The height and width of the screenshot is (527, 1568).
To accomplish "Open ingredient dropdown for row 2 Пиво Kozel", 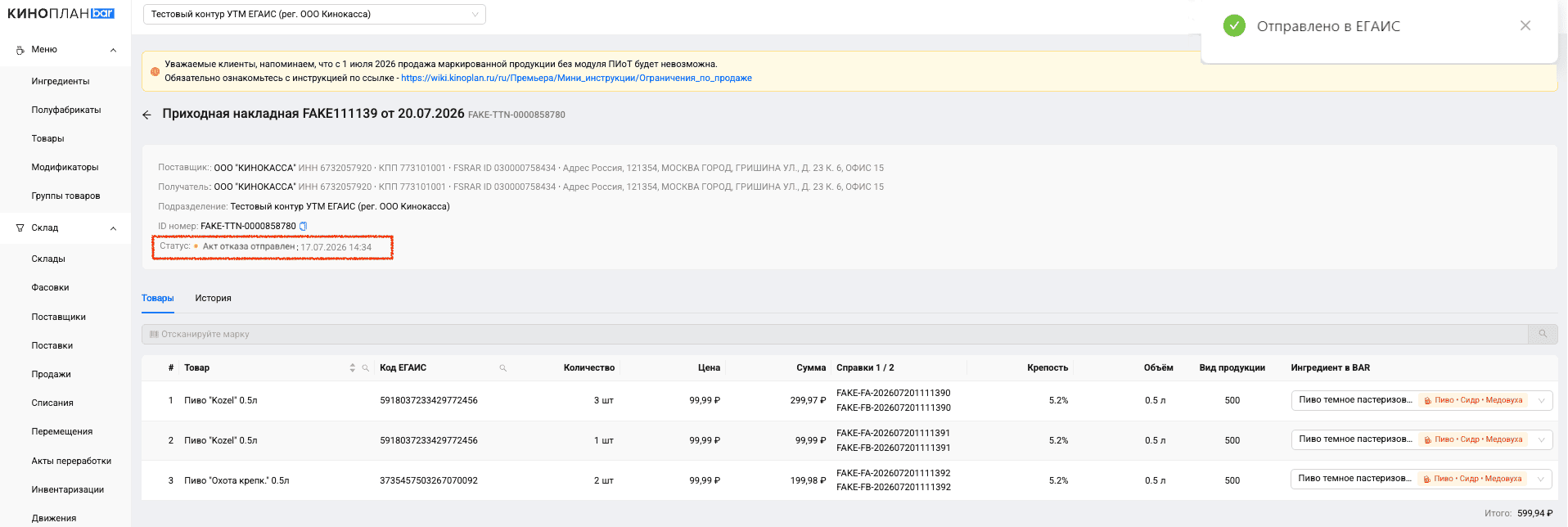I will [1422, 439].
